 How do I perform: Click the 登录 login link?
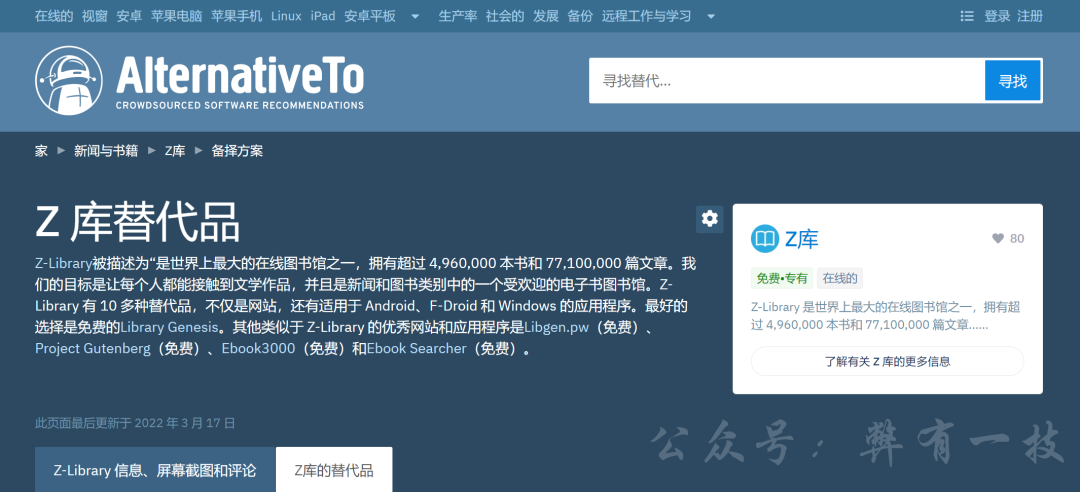click(x=997, y=16)
